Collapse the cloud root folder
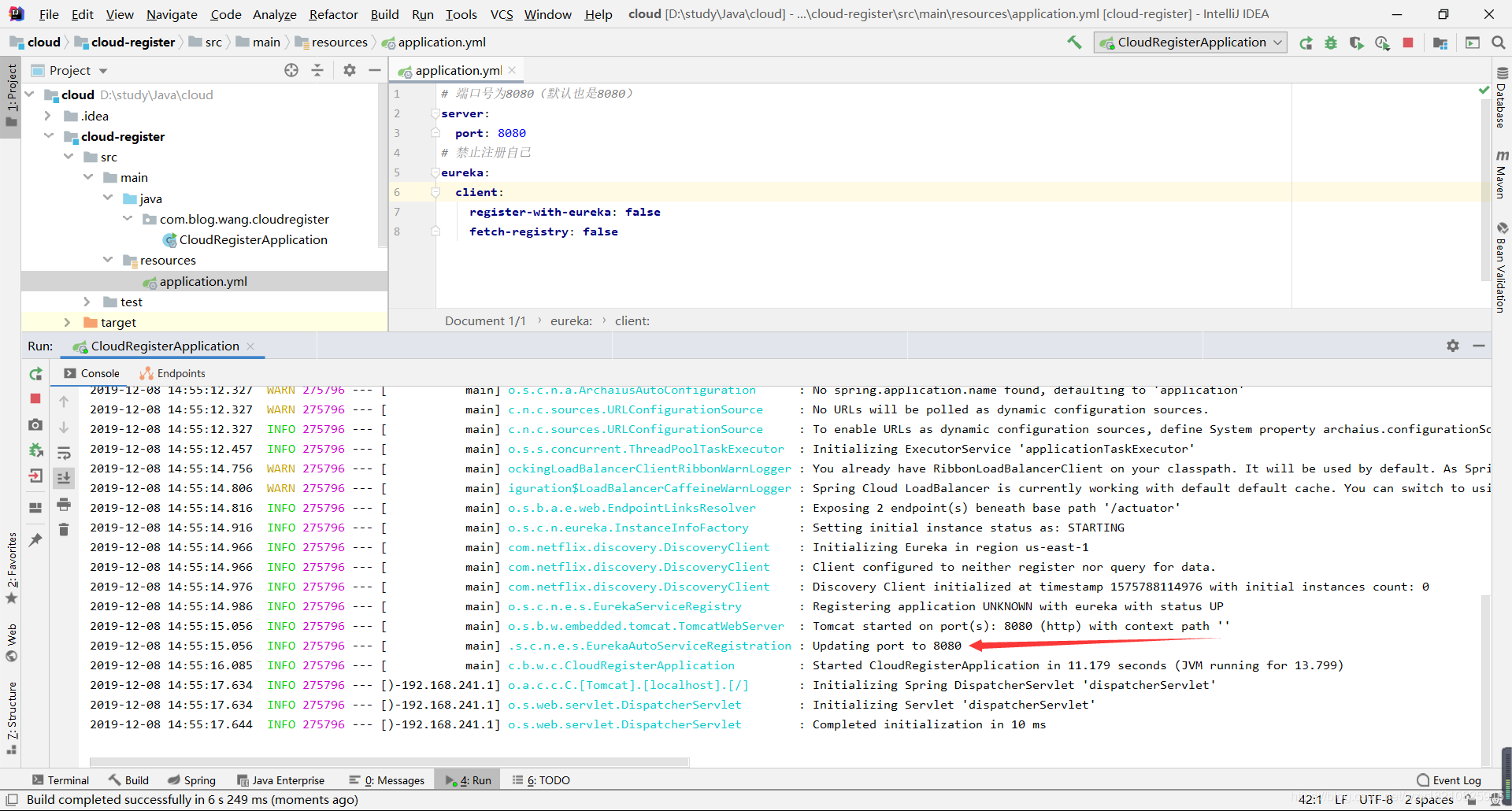 (30, 94)
